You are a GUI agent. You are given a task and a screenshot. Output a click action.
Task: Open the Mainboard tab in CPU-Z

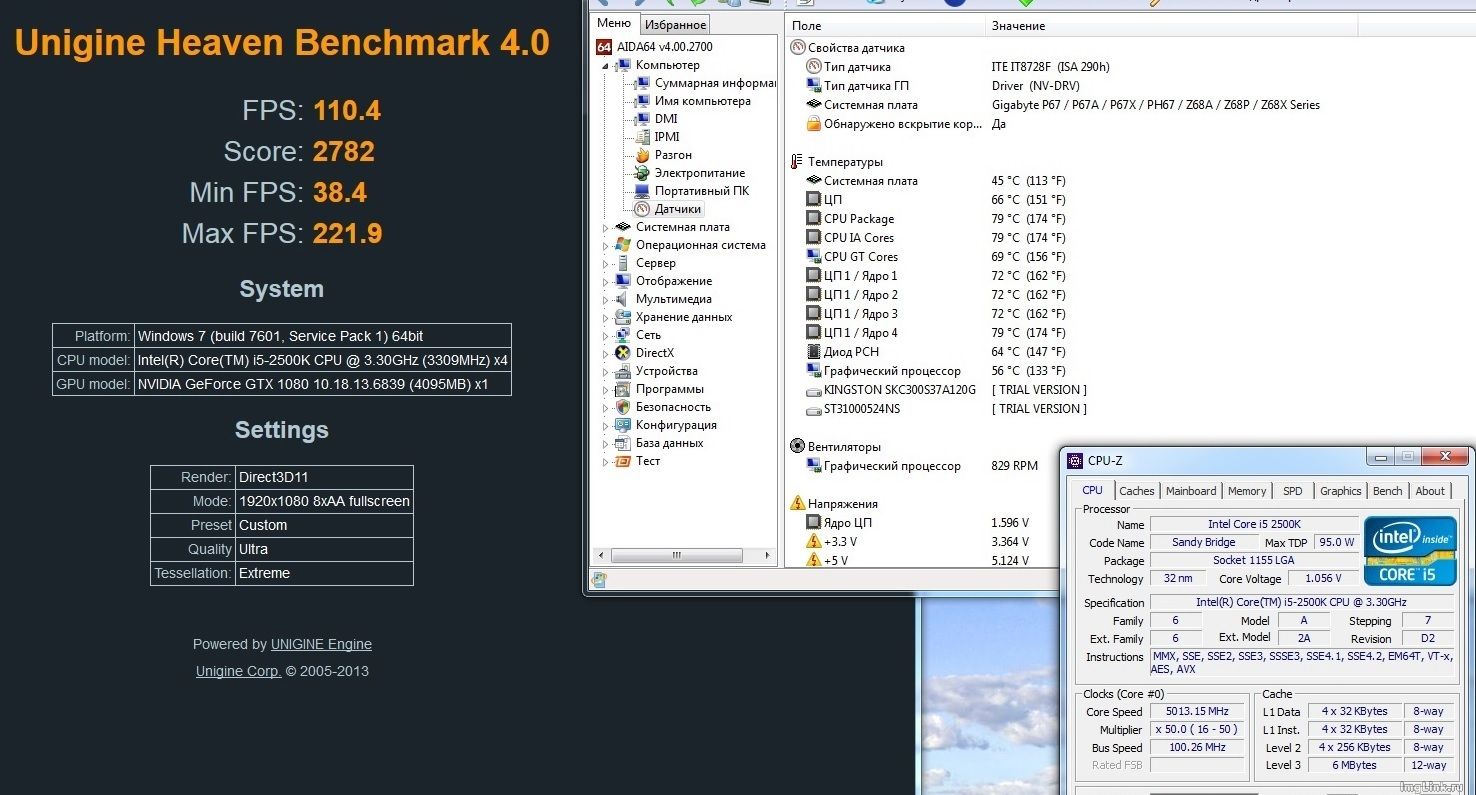pos(1191,491)
